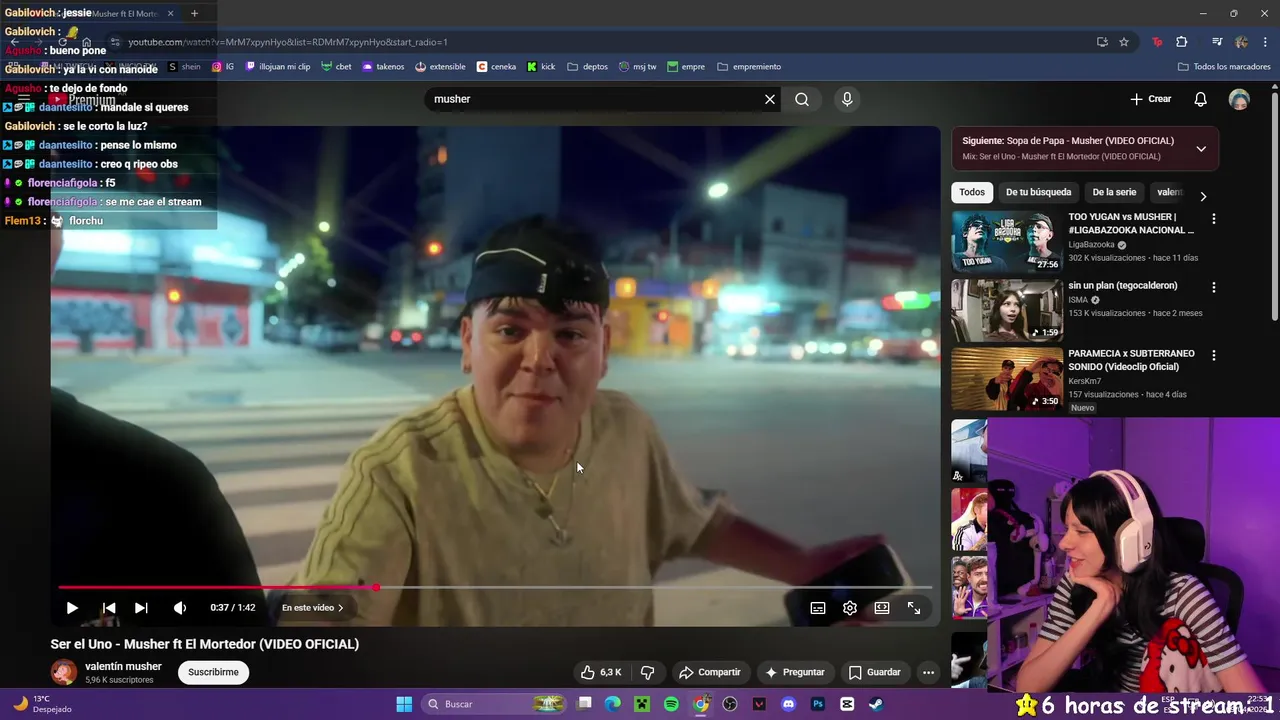Open valentín musher channel avatar
Image resolution: width=1280 pixels, height=720 pixels.
pos(64,672)
